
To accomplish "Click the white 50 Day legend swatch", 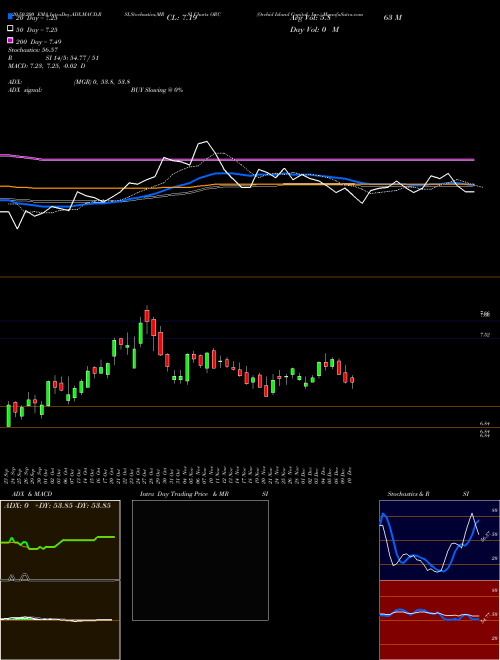I will tap(10, 29).
